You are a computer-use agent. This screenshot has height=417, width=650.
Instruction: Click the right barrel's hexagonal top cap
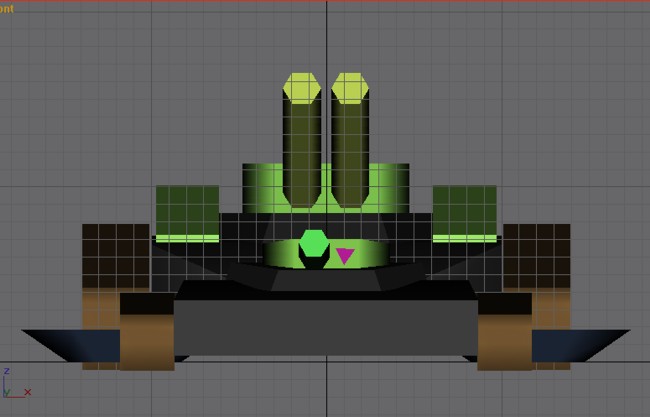point(350,88)
